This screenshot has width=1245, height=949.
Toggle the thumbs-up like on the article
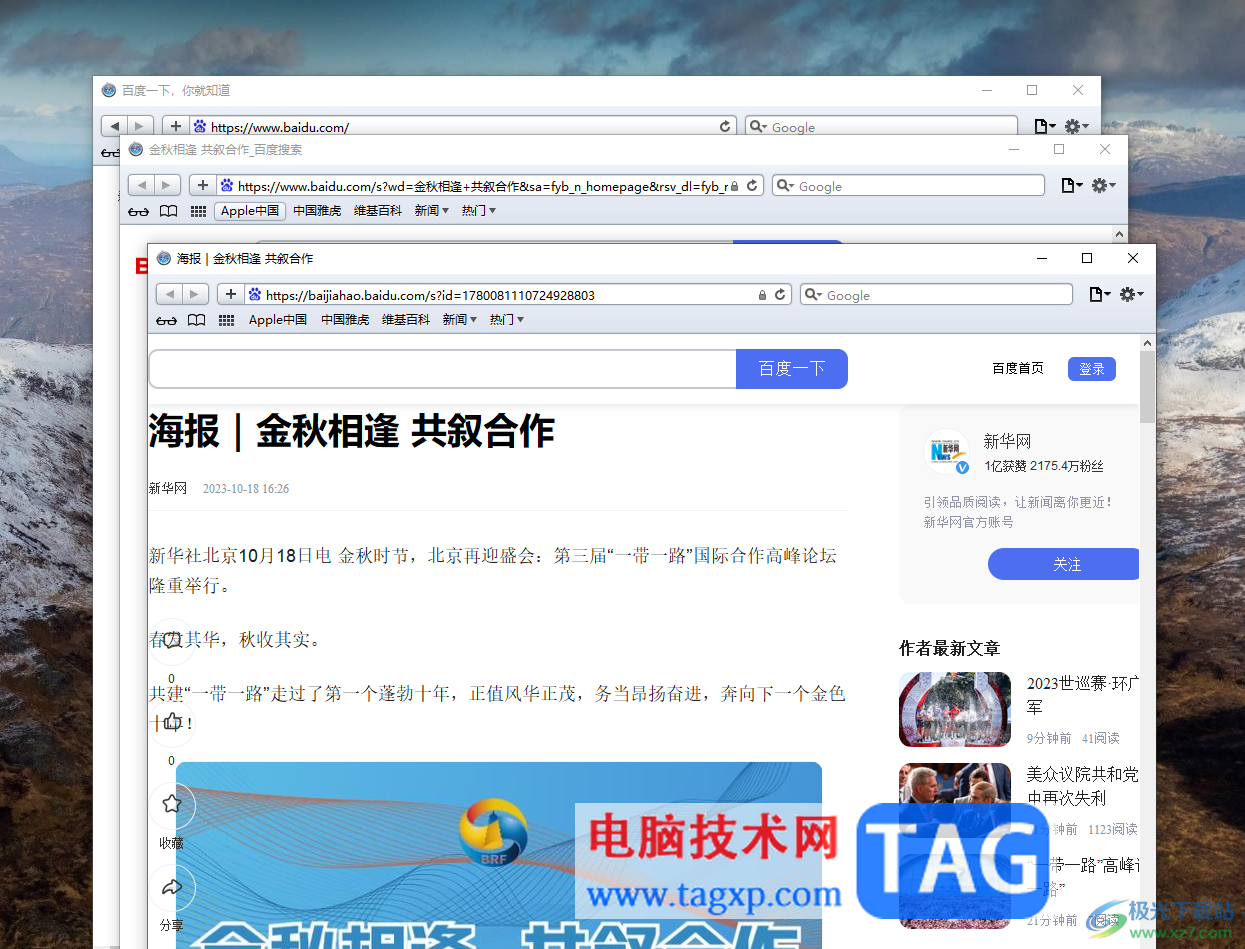click(172, 722)
